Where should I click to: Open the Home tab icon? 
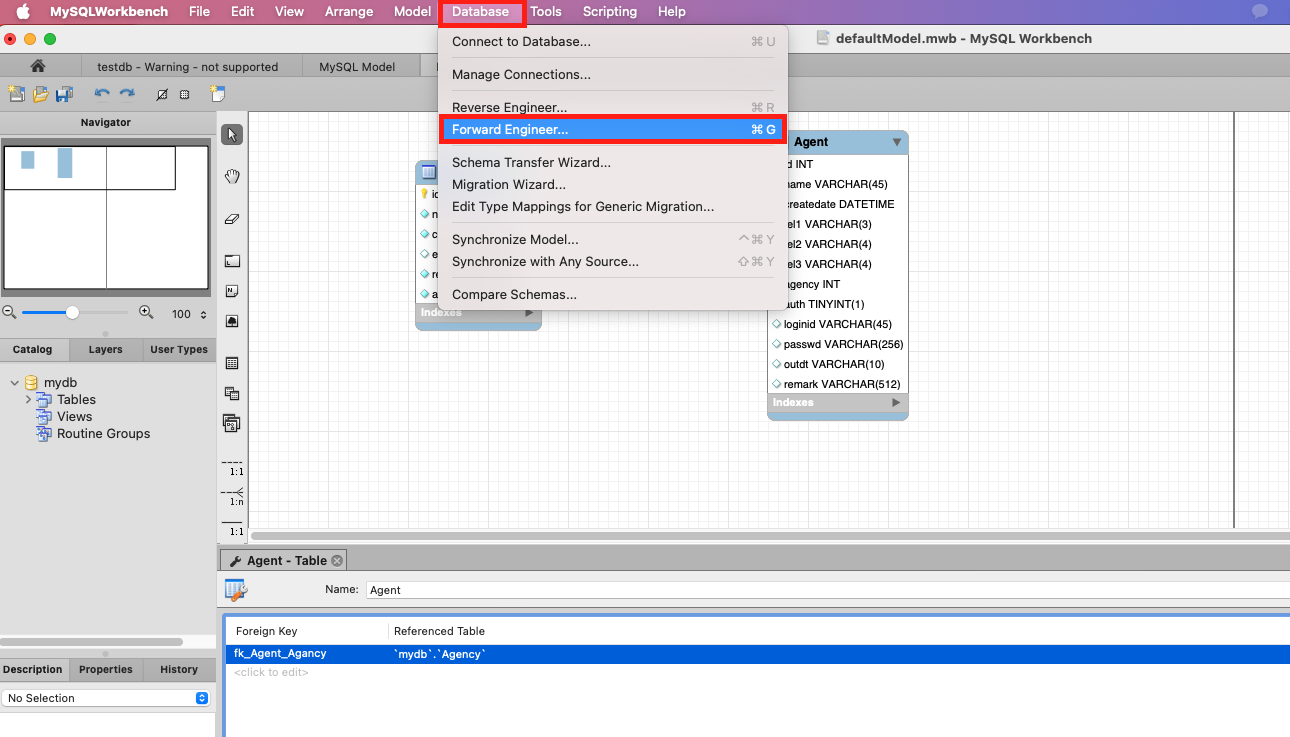click(x=38, y=66)
